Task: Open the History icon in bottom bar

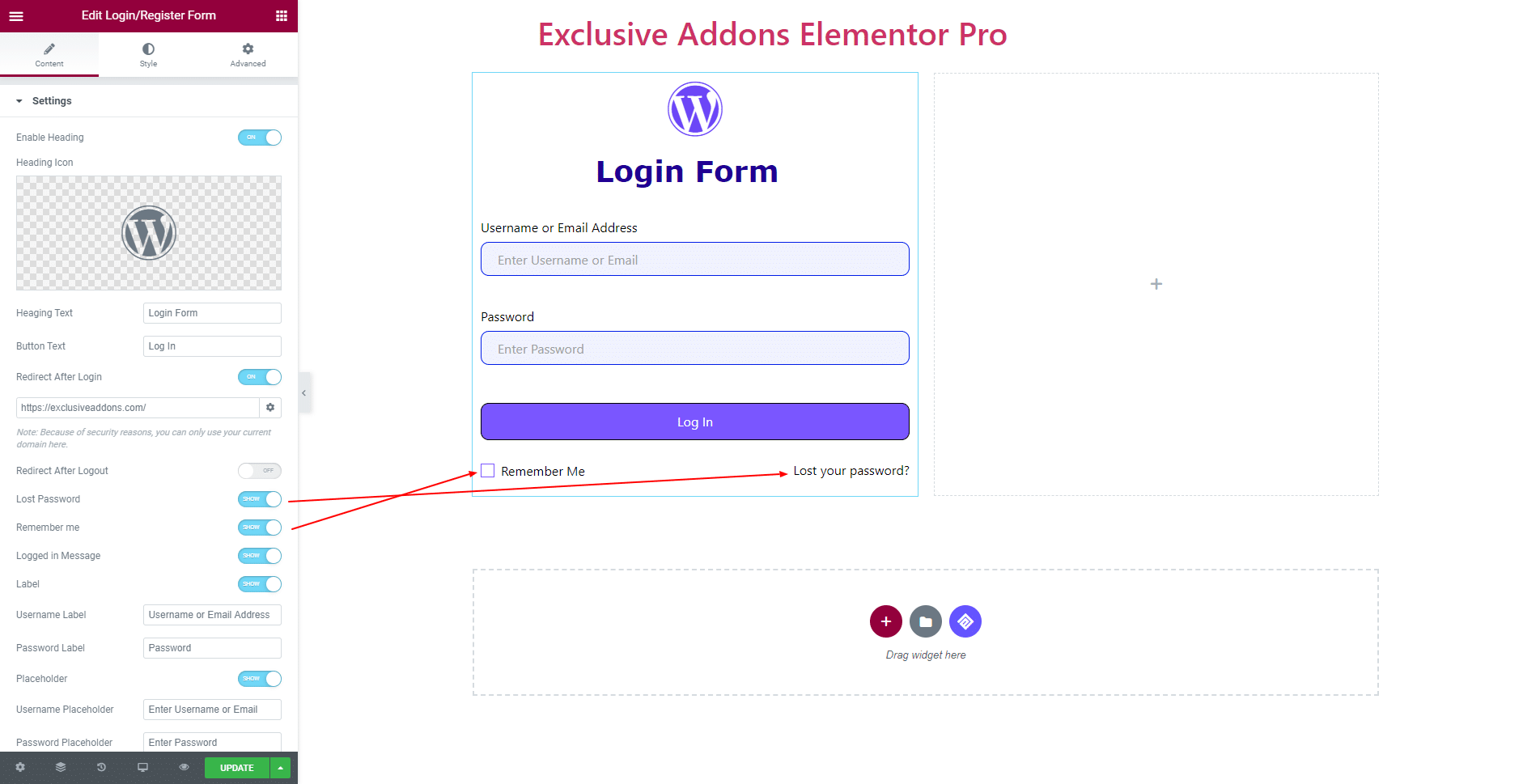Action: (101, 767)
